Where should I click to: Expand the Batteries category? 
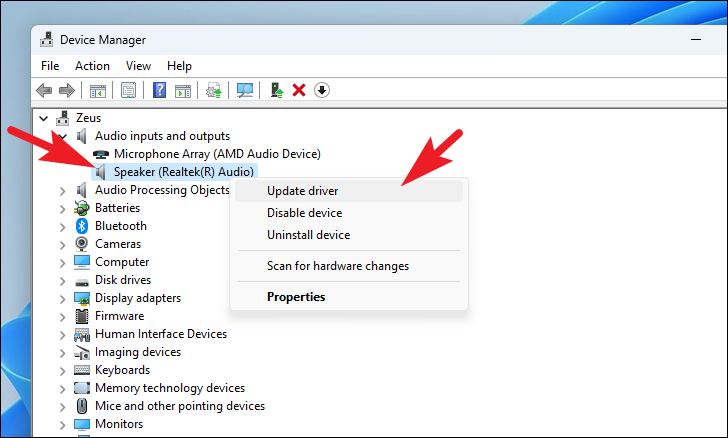63,208
